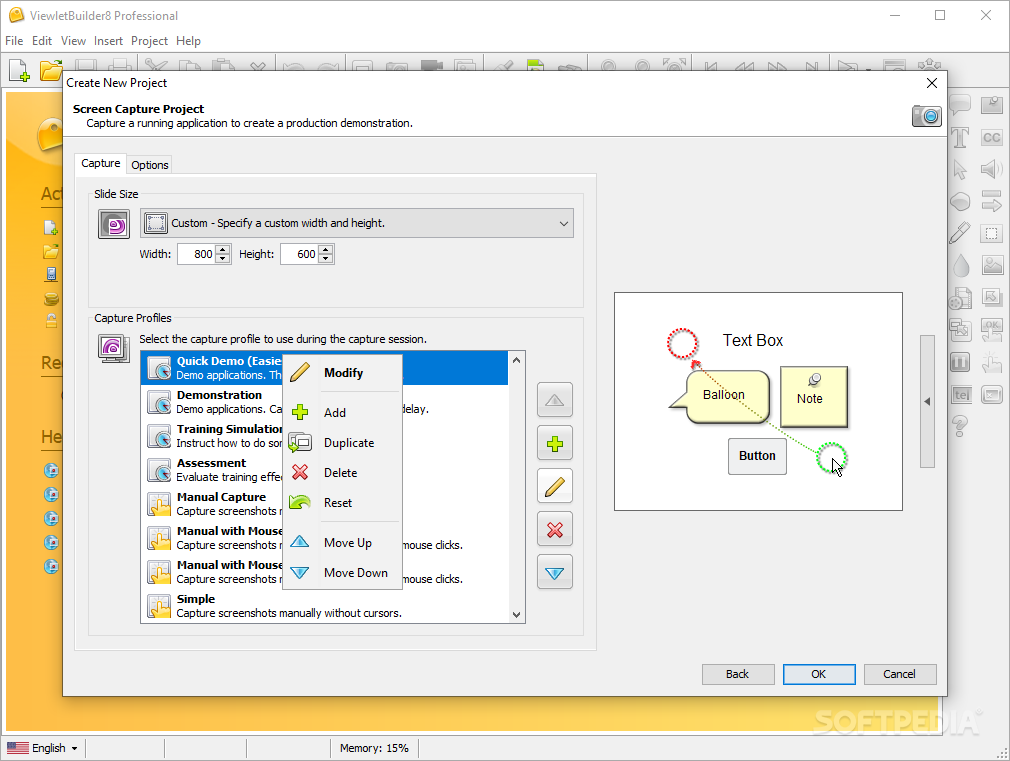Open the View menu
The width and height of the screenshot is (1010, 761).
(x=73, y=41)
